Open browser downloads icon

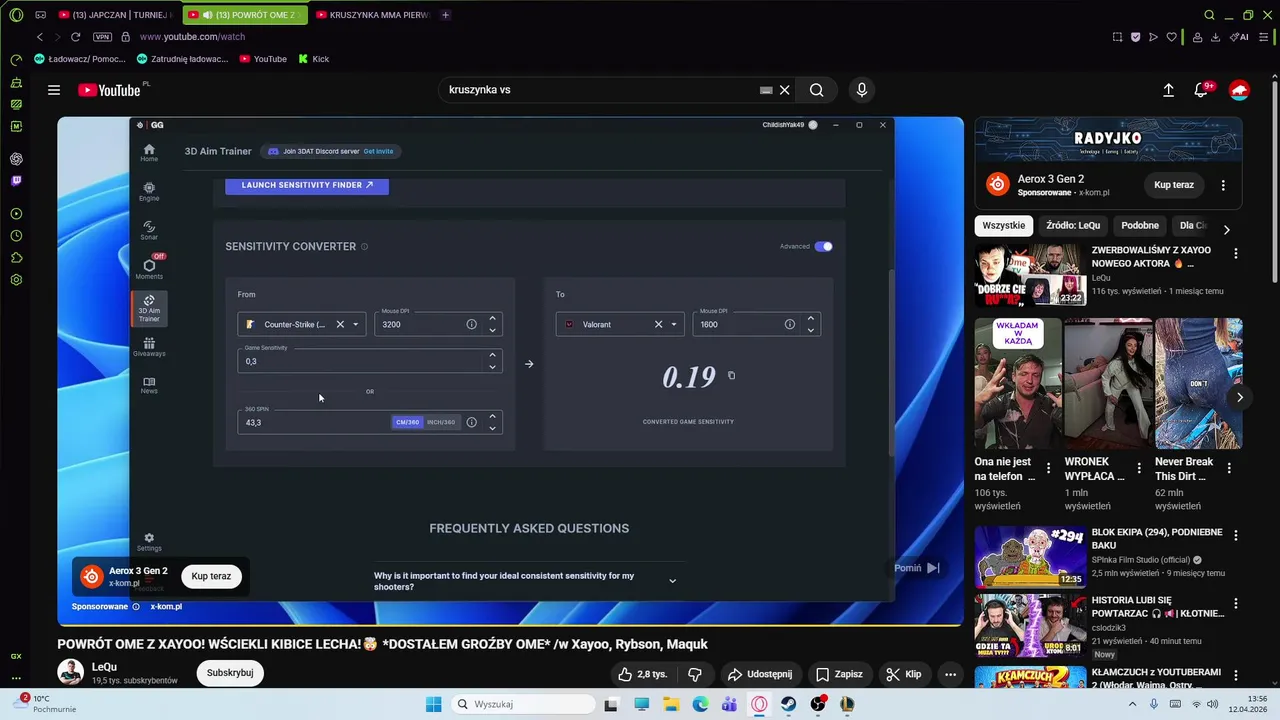click(1215, 37)
